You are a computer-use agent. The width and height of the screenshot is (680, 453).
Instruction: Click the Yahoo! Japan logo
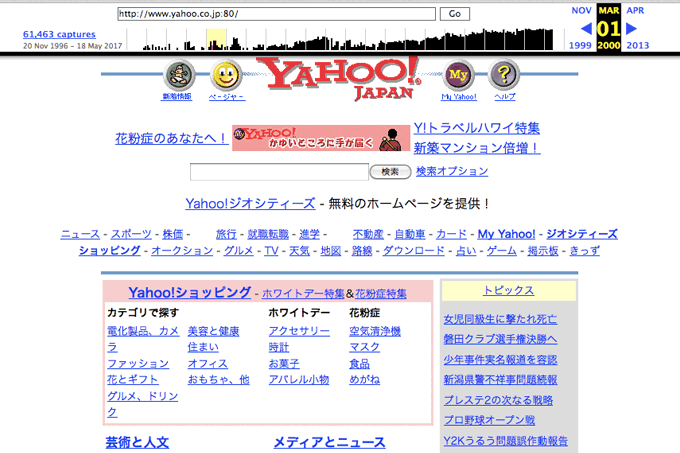pyautogui.click(x=340, y=78)
